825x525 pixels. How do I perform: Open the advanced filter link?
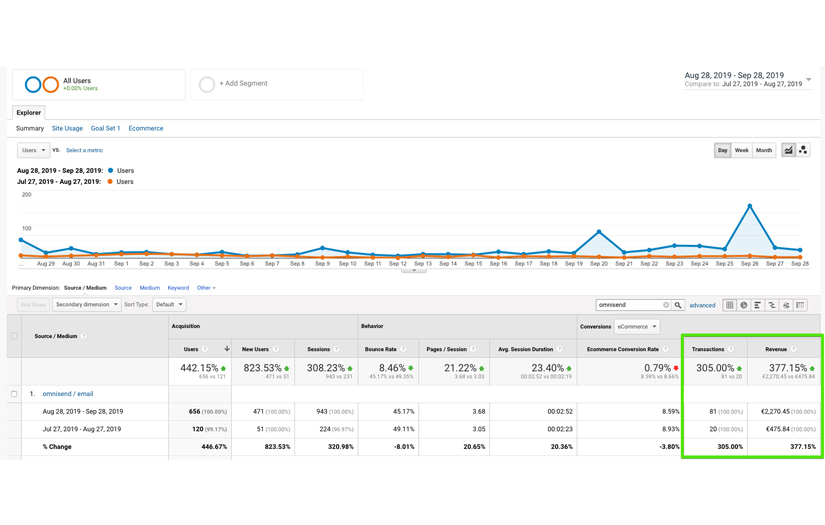702,305
